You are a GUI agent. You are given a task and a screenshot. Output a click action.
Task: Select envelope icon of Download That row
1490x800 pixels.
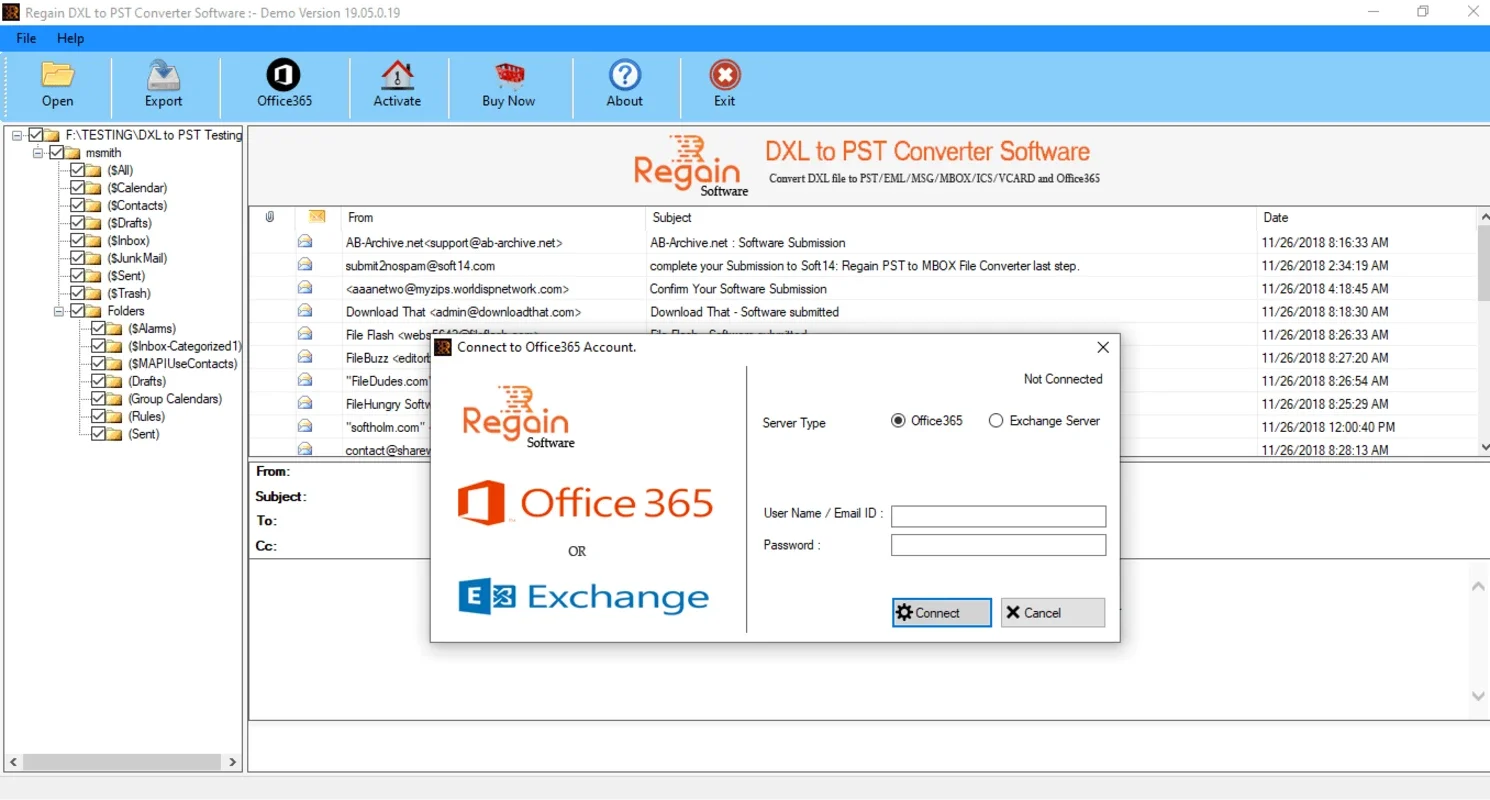[x=305, y=311]
